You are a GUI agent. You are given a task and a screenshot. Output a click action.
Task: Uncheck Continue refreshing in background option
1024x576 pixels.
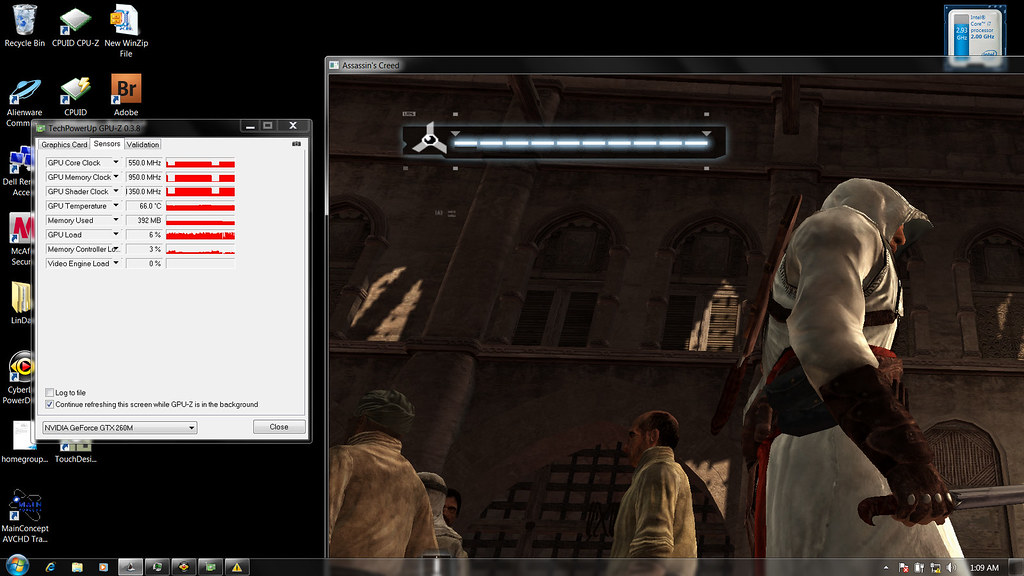50,404
